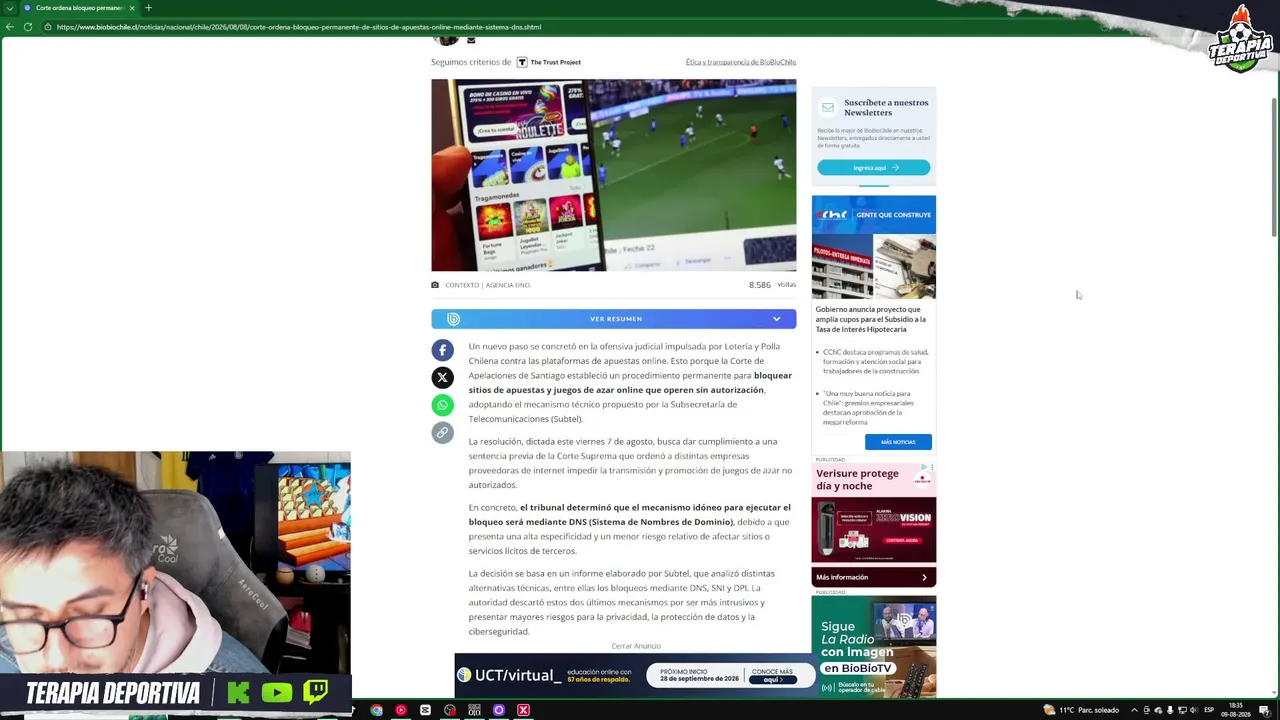Focus the browser address bar URL
Screen dimensions: 1280x720
point(299,27)
